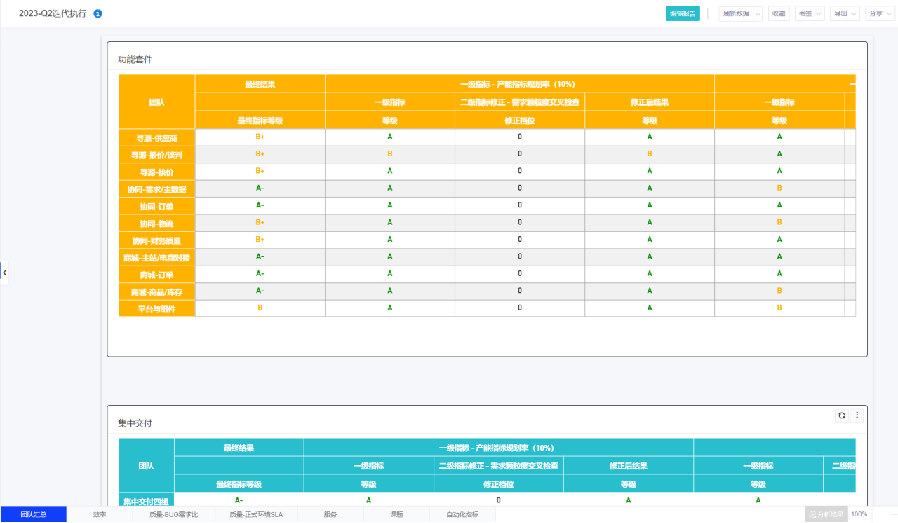Click the gray button beside the 100% zoom

[826, 514]
